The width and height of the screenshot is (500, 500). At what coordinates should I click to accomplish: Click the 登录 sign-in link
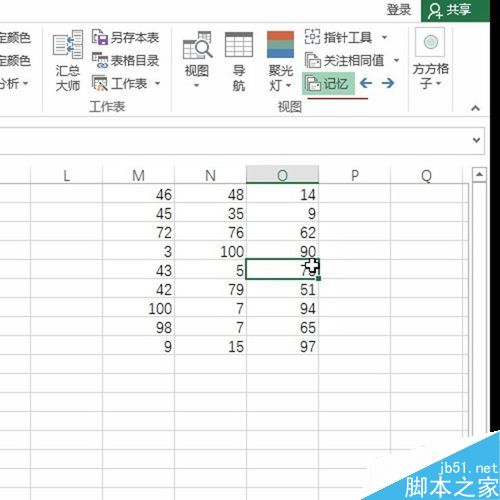[x=399, y=10]
